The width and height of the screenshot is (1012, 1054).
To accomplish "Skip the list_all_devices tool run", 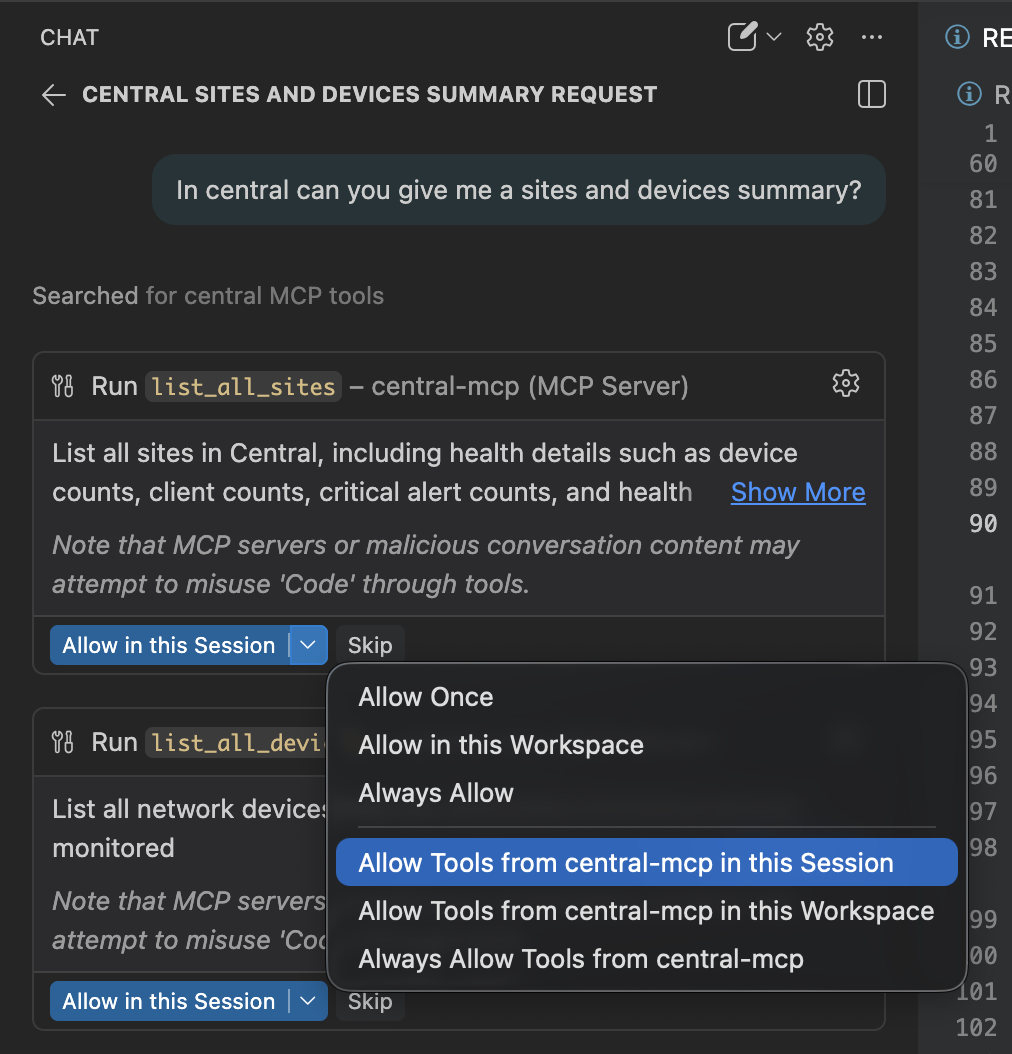I will click(370, 1002).
